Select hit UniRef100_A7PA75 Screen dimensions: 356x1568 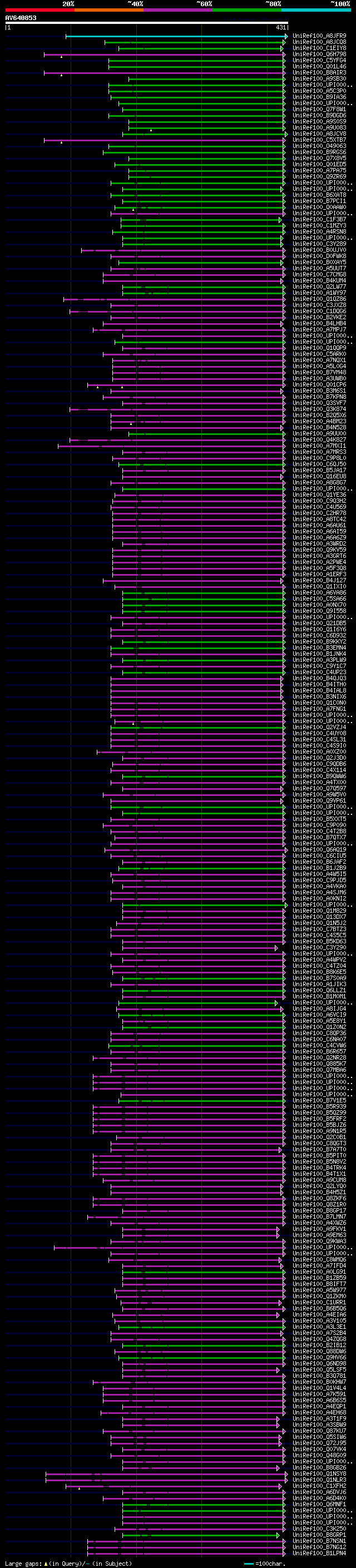319,170
